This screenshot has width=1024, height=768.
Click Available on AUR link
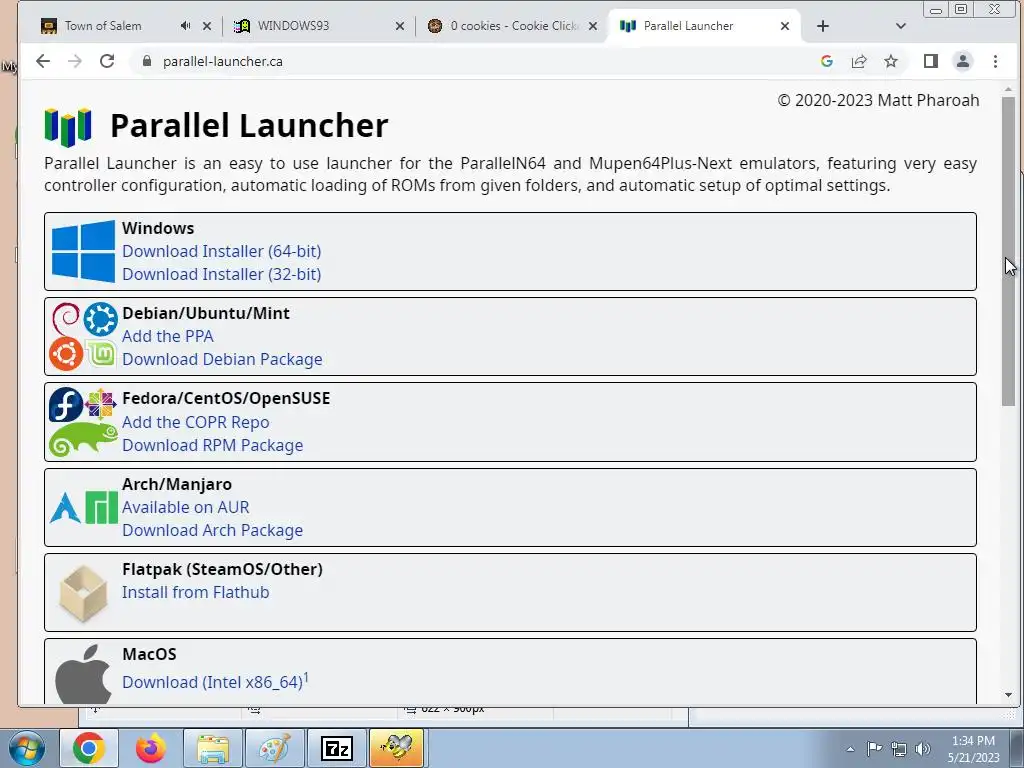click(x=185, y=507)
